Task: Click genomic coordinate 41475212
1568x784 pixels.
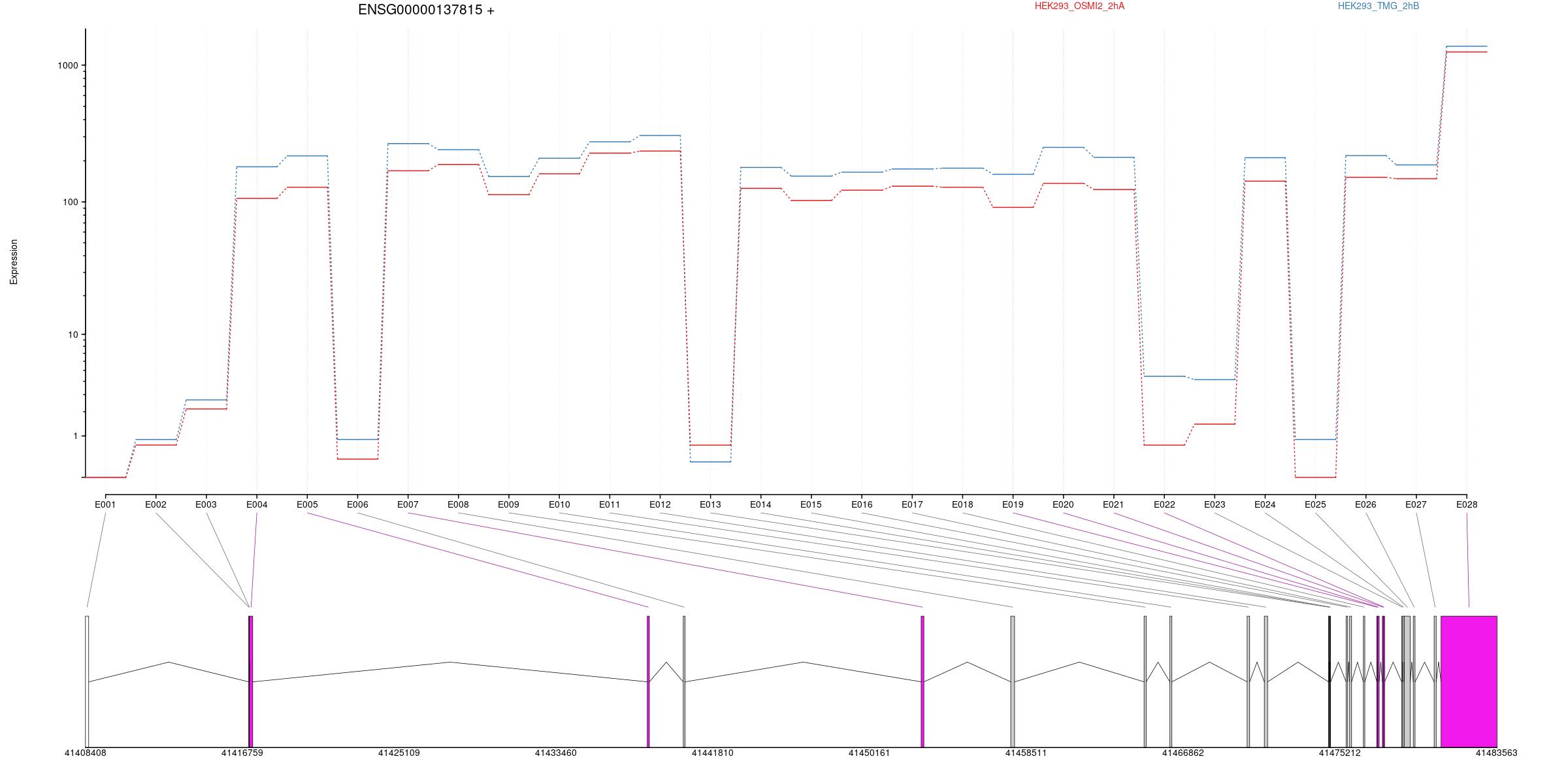Action: tap(1339, 753)
